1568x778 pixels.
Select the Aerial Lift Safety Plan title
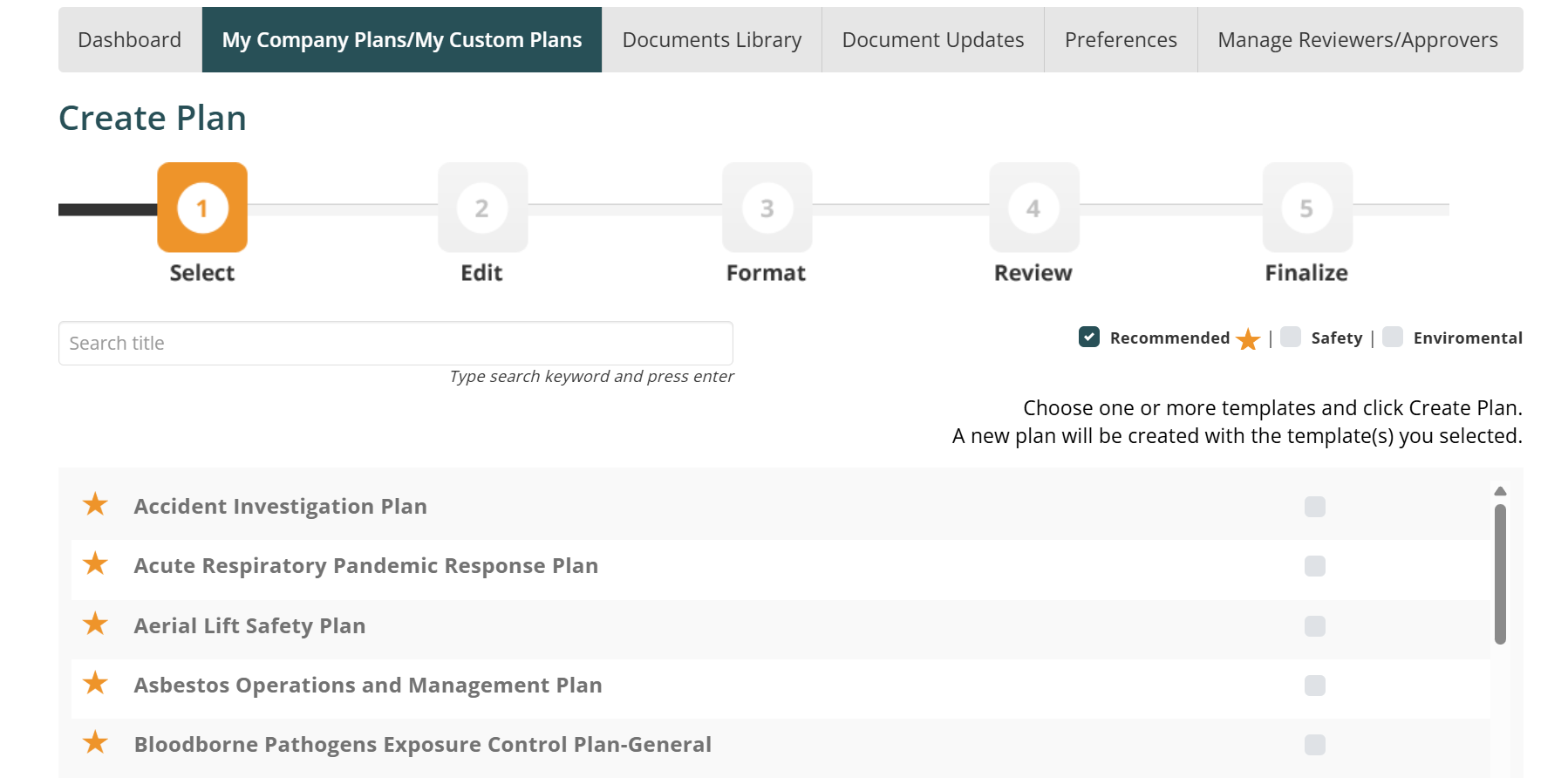249,626
